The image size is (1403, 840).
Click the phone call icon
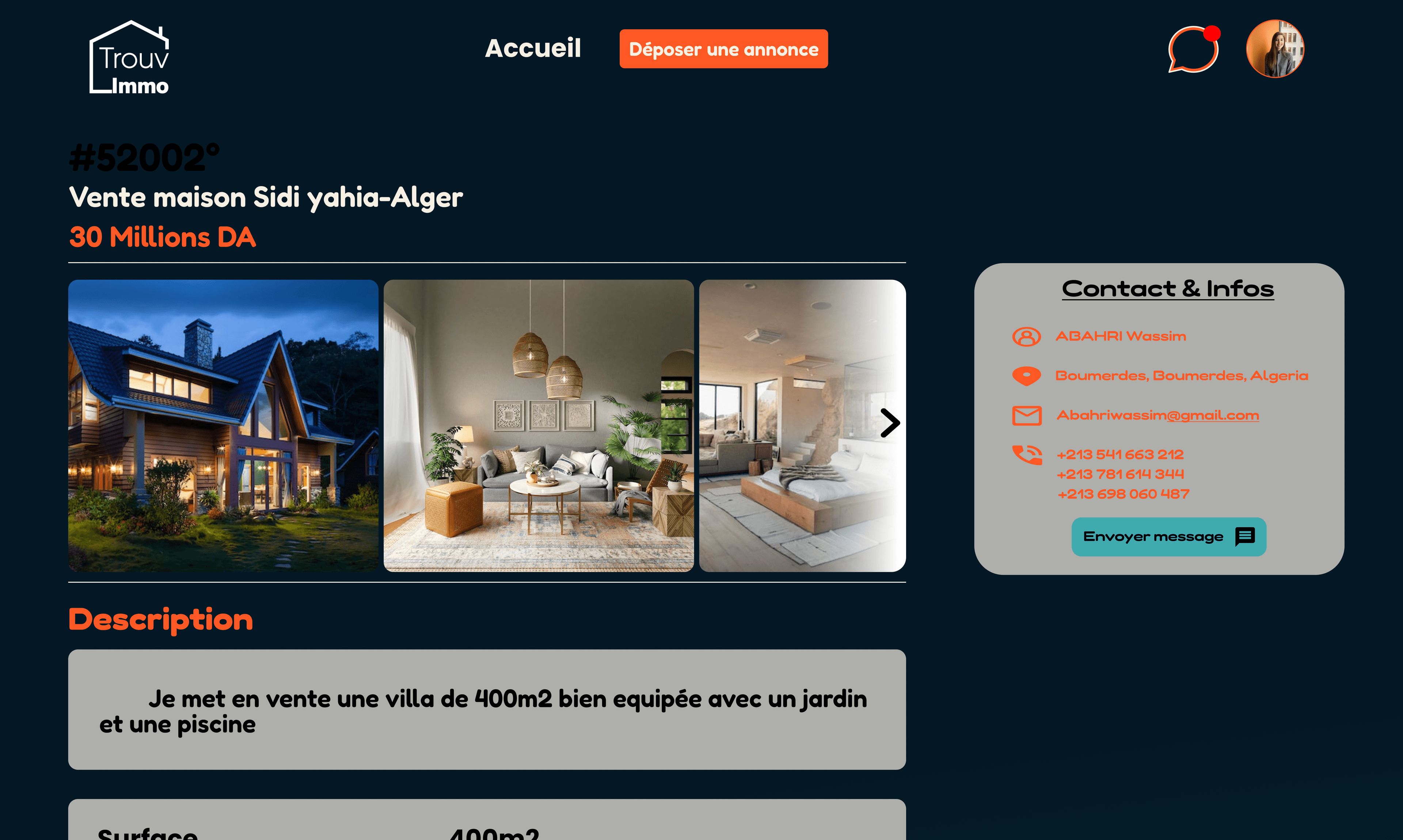coord(1027,455)
